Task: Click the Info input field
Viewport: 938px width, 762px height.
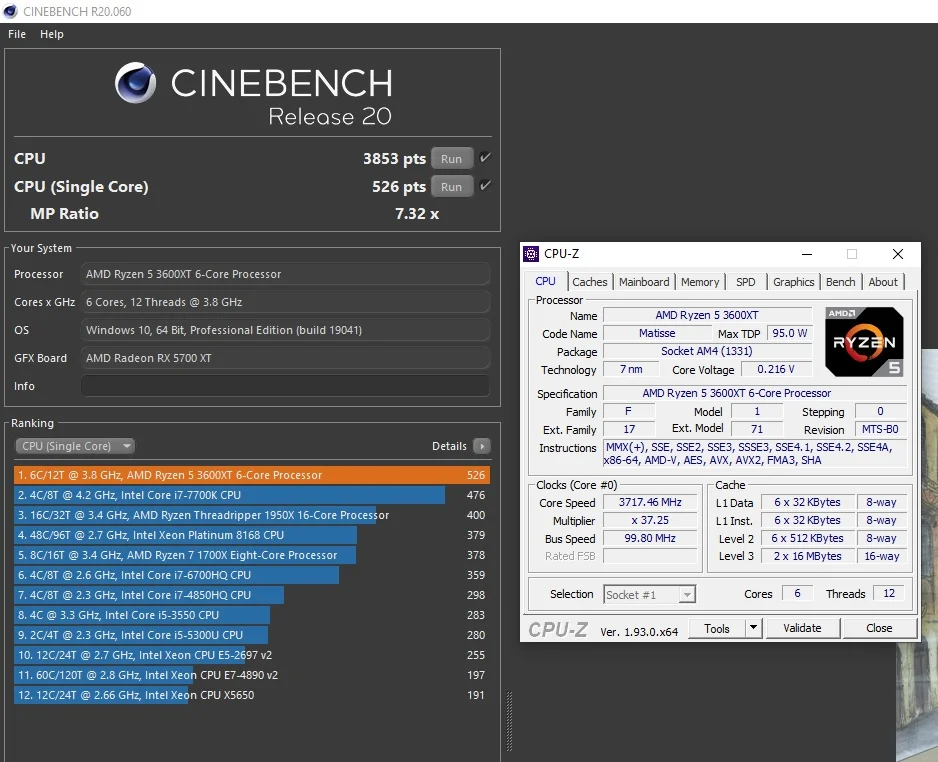Action: pos(285,386)
